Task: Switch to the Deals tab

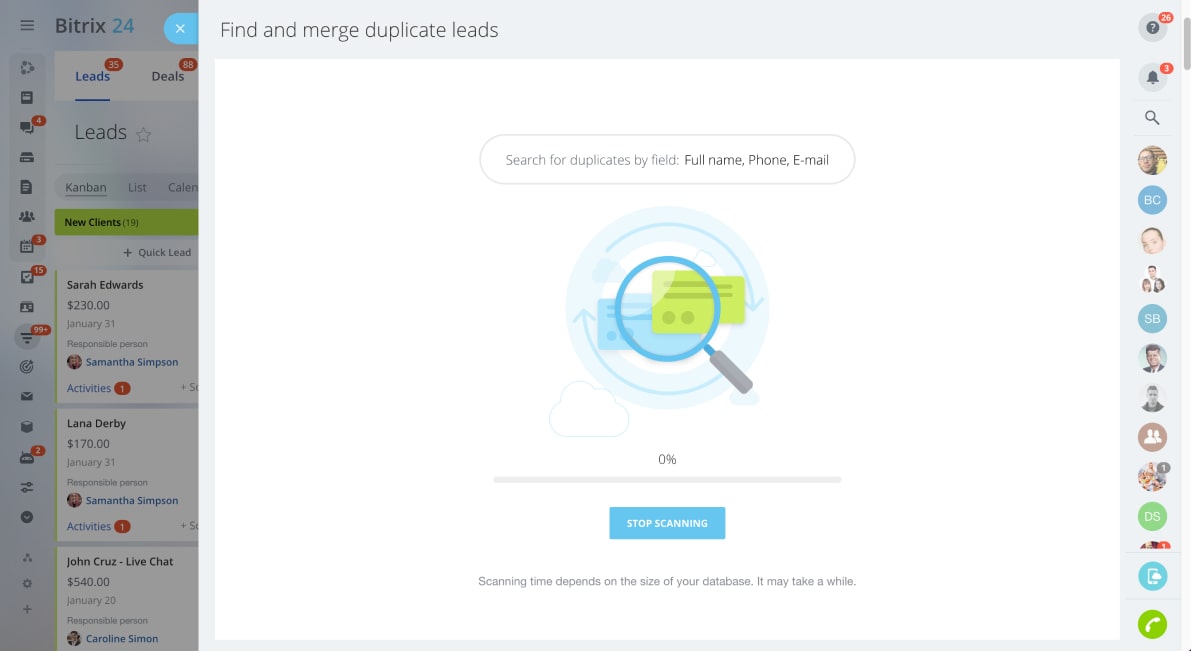Action: pyautogui.click(x=167, y=76)
